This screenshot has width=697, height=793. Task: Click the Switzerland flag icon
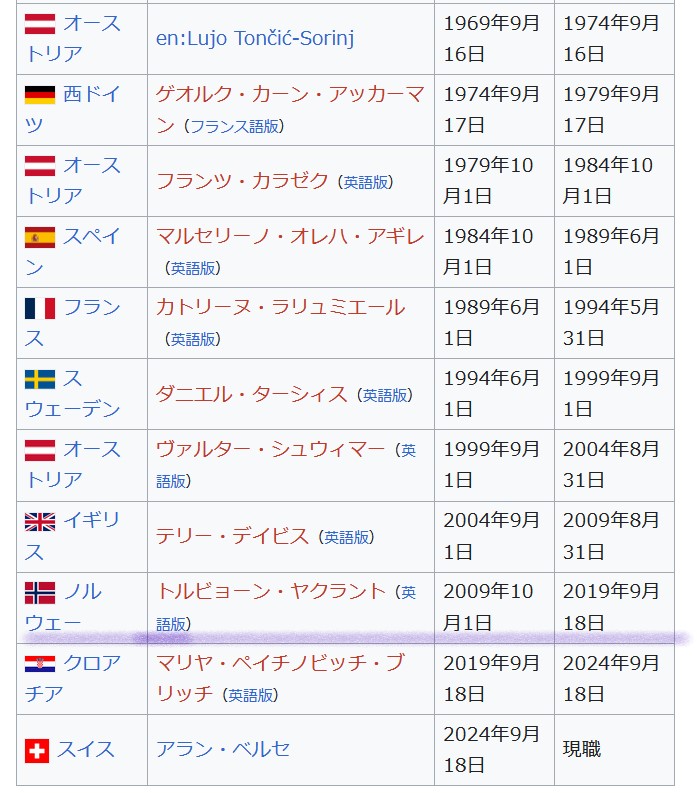pos(37,751)
